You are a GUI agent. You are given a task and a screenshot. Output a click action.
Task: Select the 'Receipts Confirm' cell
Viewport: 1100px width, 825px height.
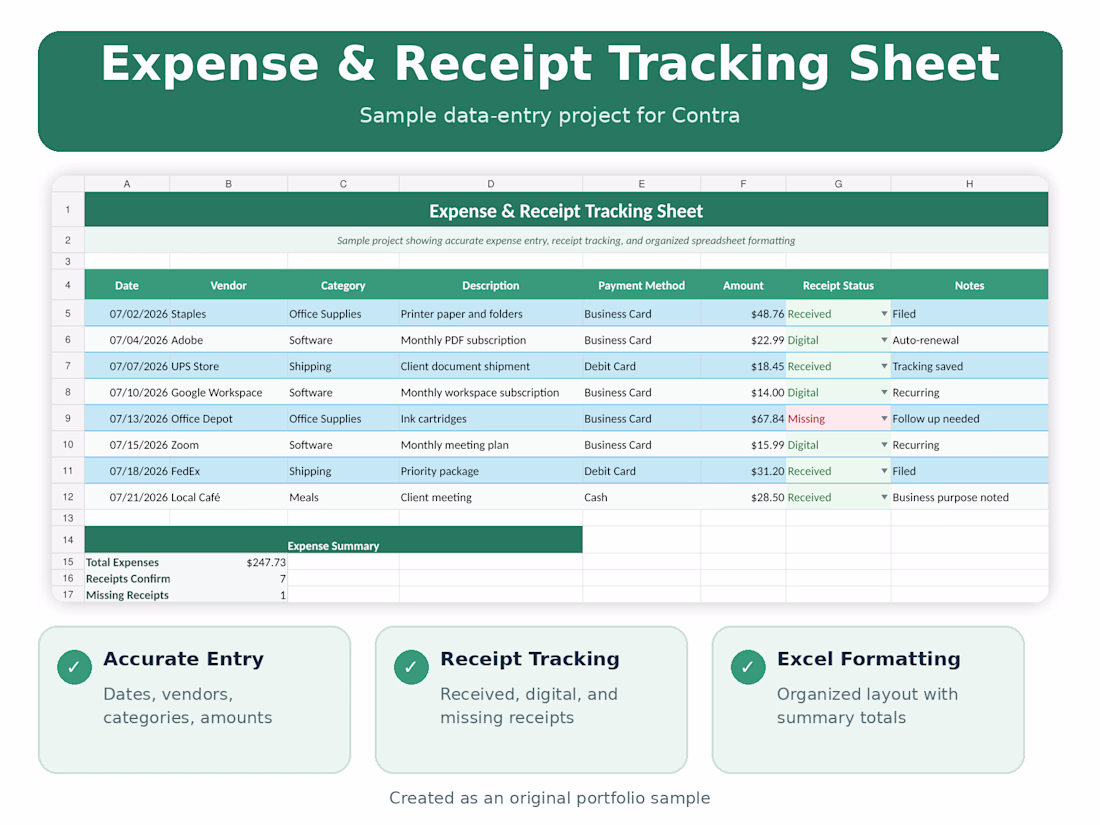point(127,579)
